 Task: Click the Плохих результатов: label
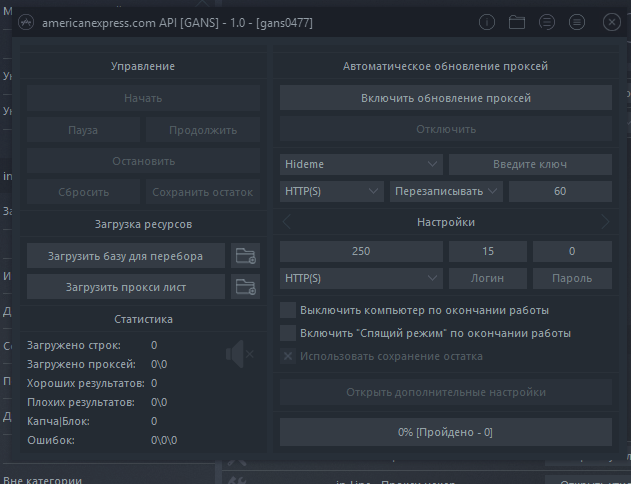pyautogui.click(x=81, y=402)
